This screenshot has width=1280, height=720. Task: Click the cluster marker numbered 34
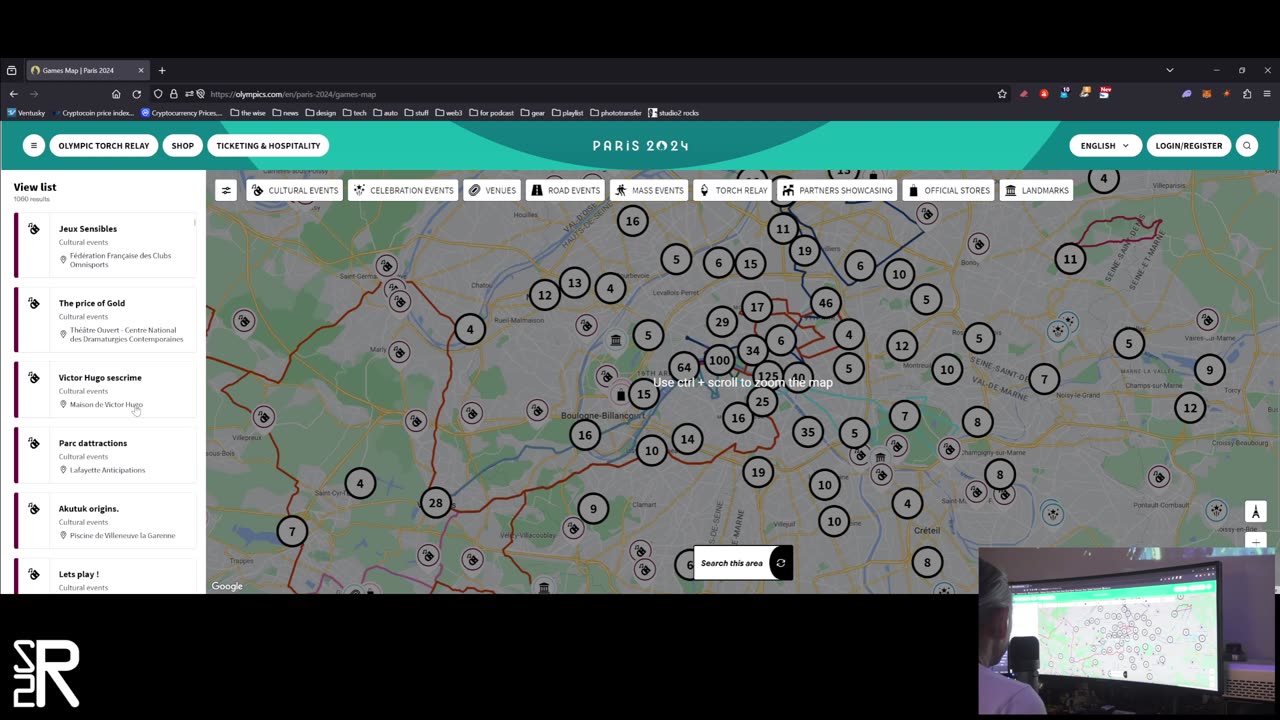(x=752, y=350)
